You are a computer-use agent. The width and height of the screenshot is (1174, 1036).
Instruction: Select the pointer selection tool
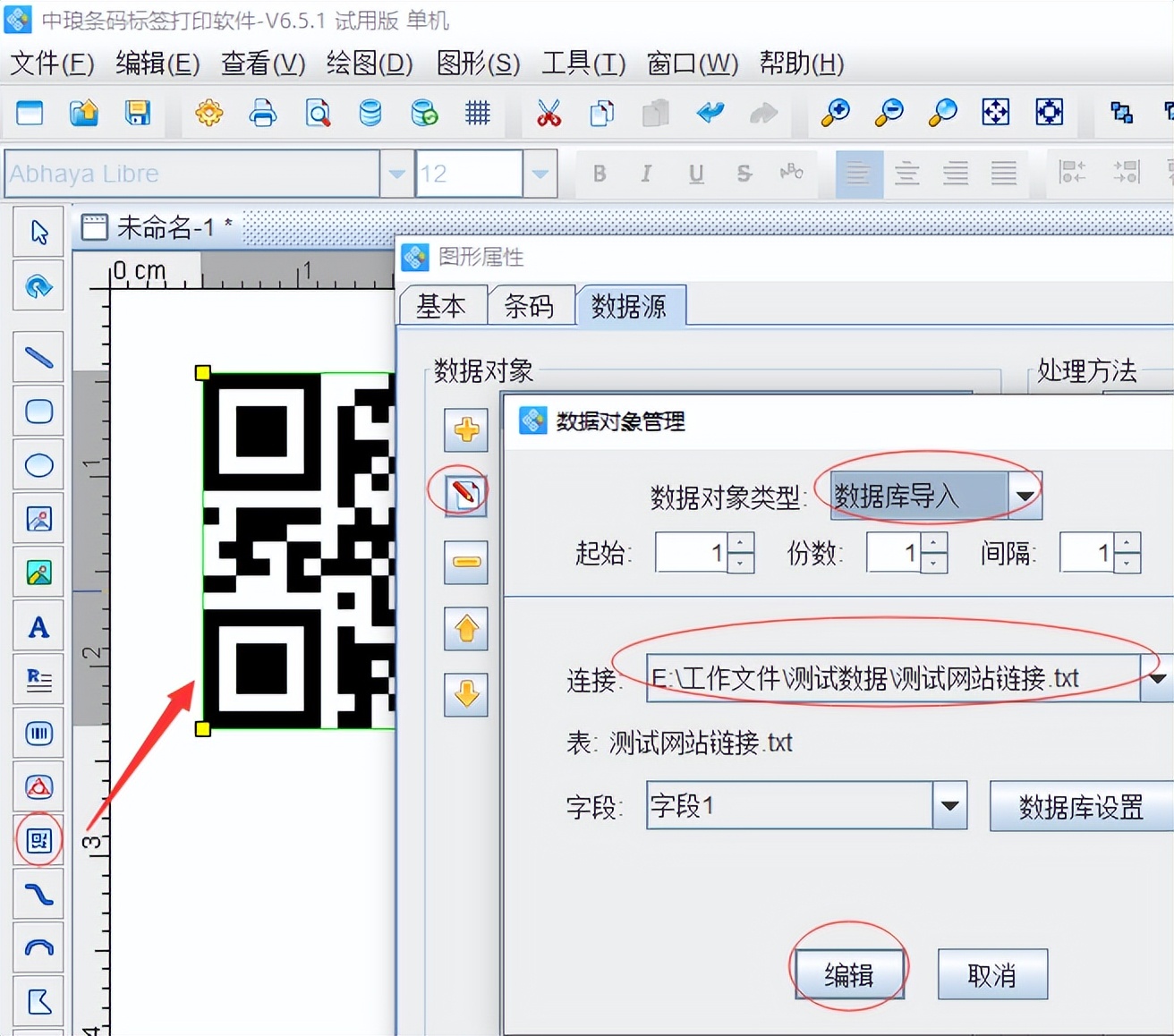[38, 233]
